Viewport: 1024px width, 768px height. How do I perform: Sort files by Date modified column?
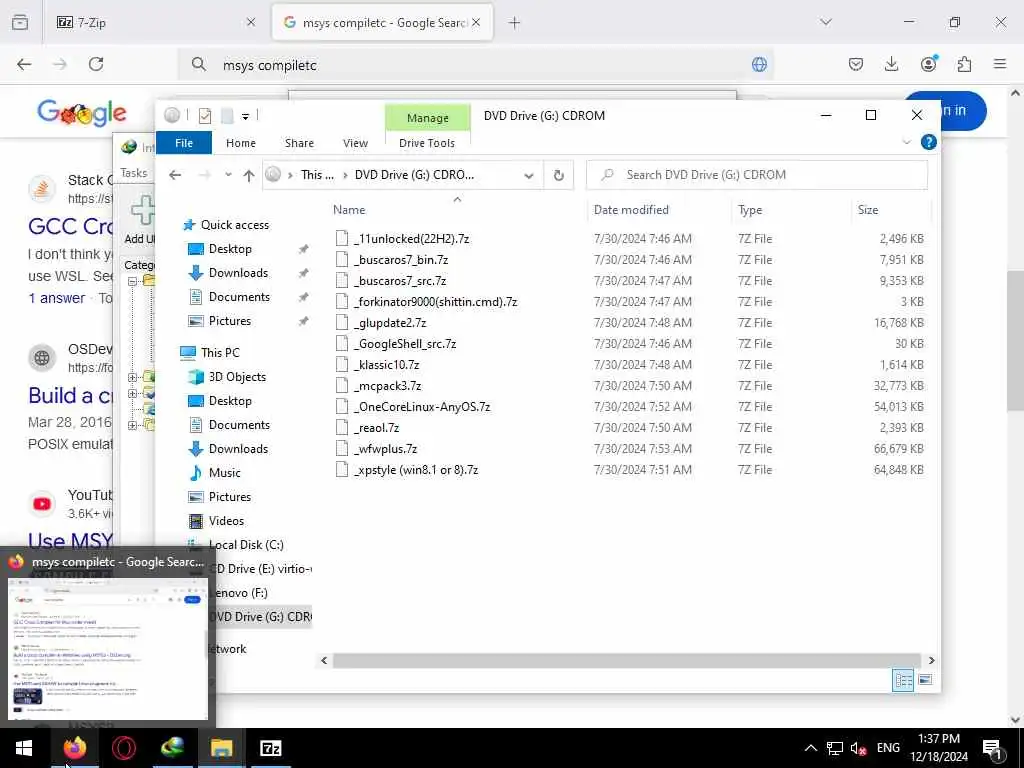[631, 210]
